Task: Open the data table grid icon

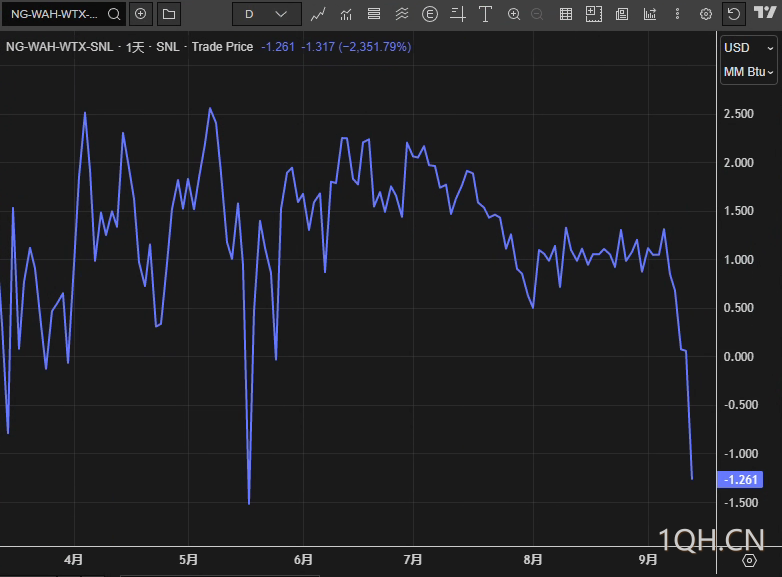Action: tap(566, 14)
